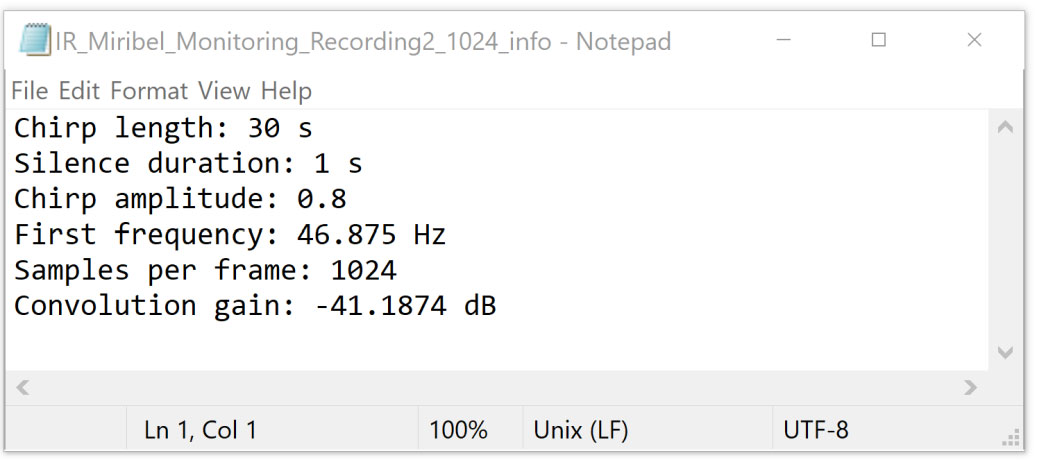Open the Edit menu
The image size is (1037, 460).
[79, 91]
